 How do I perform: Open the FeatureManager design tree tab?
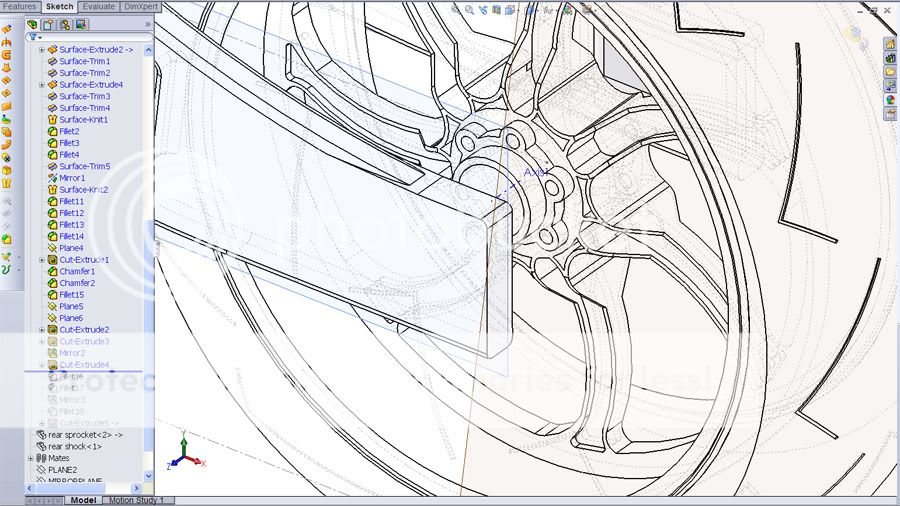pos(33,25)
